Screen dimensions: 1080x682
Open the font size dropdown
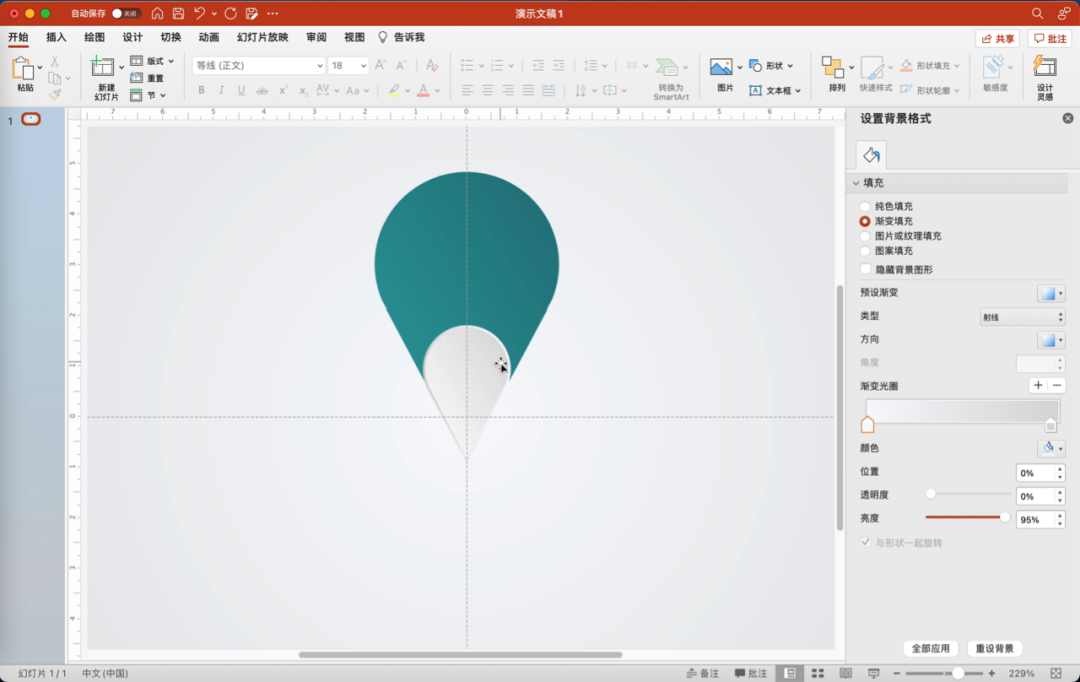click(363, 65)
